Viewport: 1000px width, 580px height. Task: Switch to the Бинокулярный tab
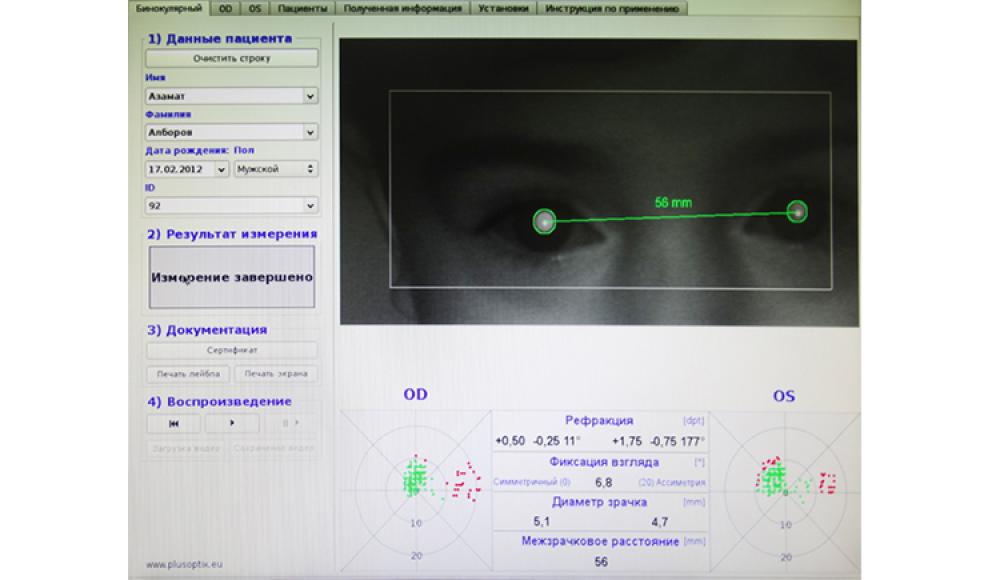coord(169,8)
